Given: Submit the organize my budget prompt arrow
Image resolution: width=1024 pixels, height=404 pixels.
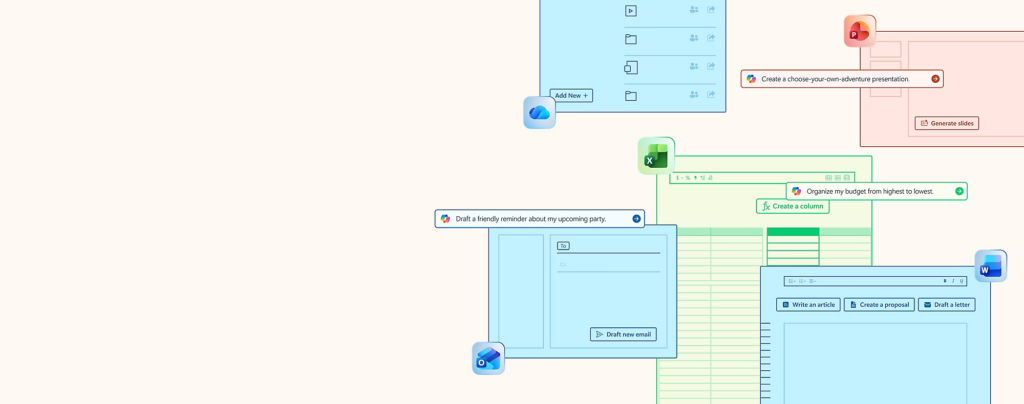Looking at the screenshot, I should pyautogui.click(x=959, y=191).
